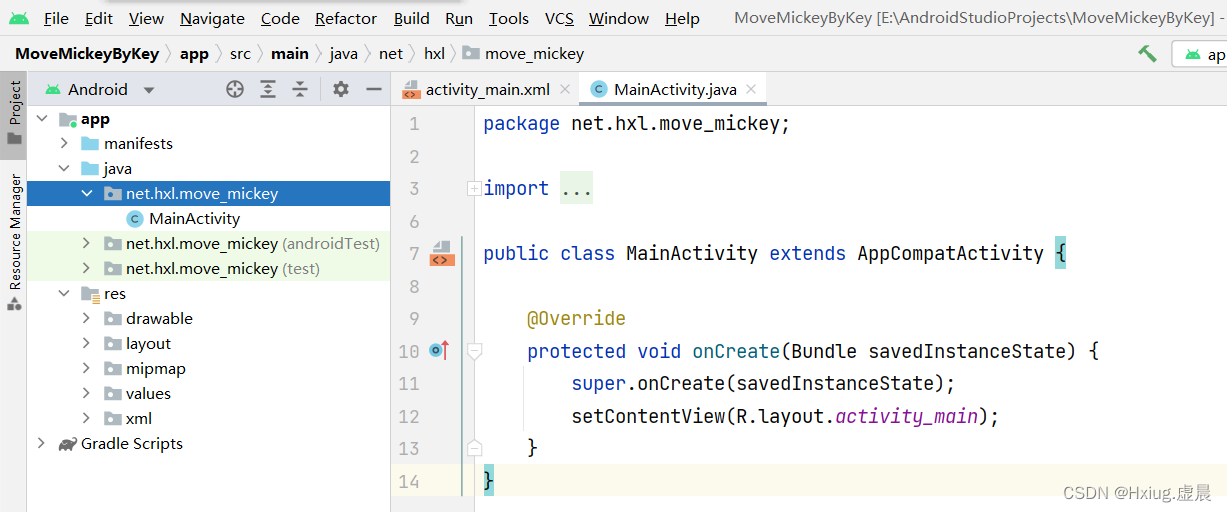Click related XML file gutter icon on line 7

tap(441, 254)
